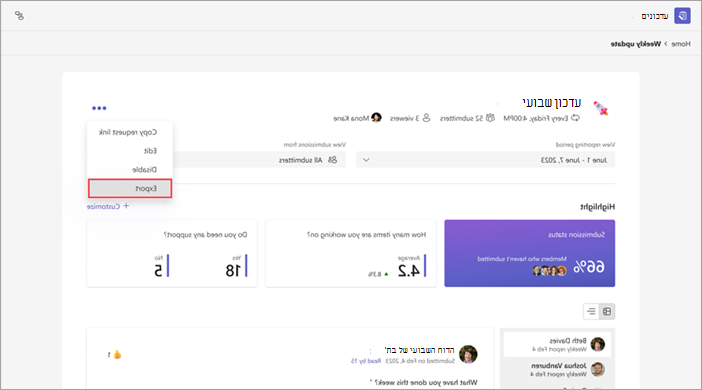Click Beth Davies' avatar in submitter list

pyautogui.click(x=598, y=344)
